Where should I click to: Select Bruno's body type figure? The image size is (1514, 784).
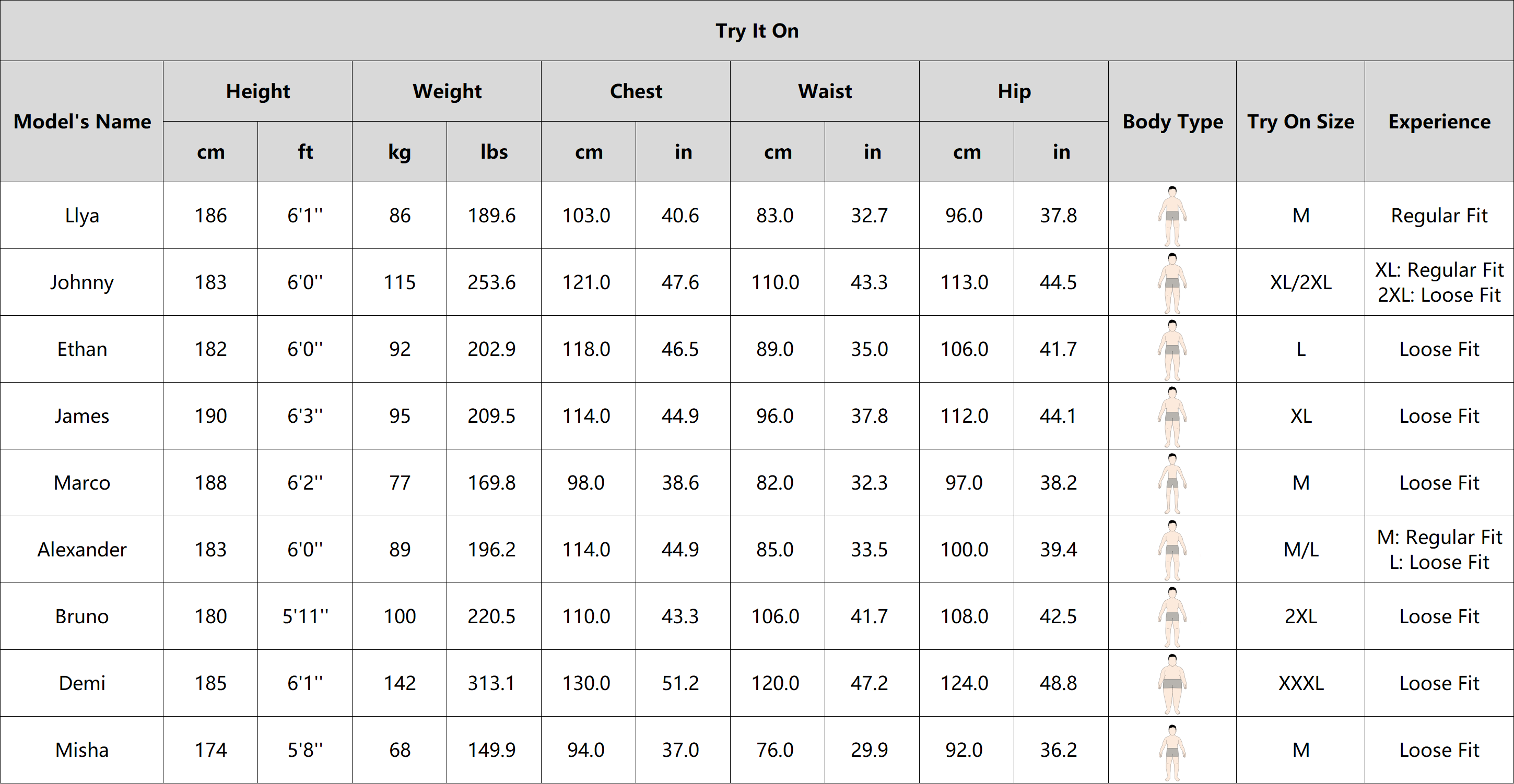[x=1172, y=617]
